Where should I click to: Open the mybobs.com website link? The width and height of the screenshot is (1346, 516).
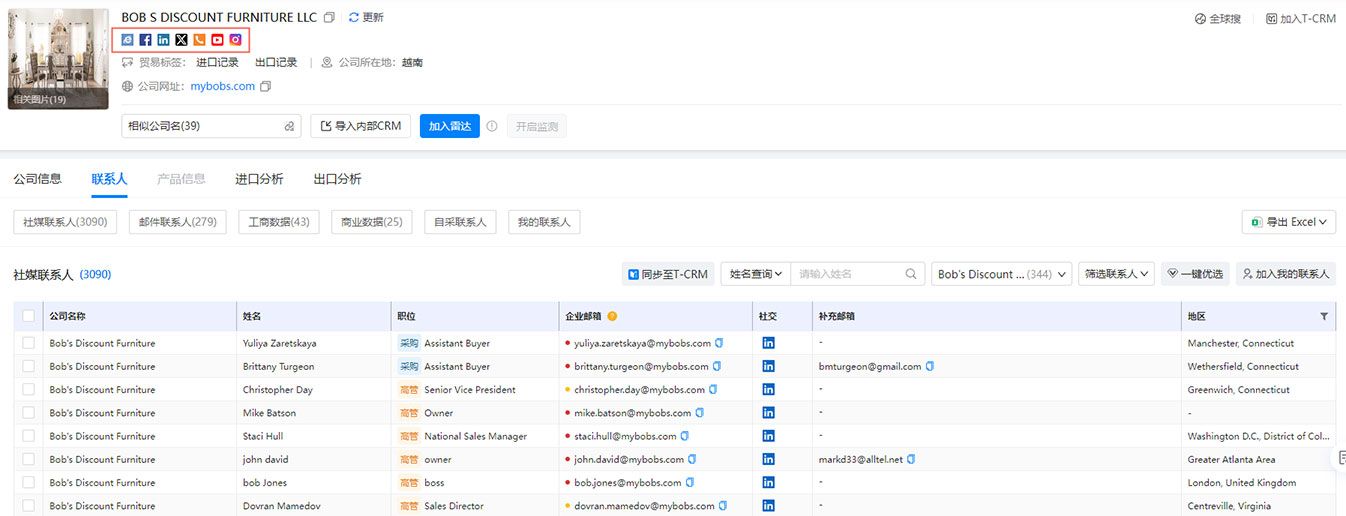222,87
